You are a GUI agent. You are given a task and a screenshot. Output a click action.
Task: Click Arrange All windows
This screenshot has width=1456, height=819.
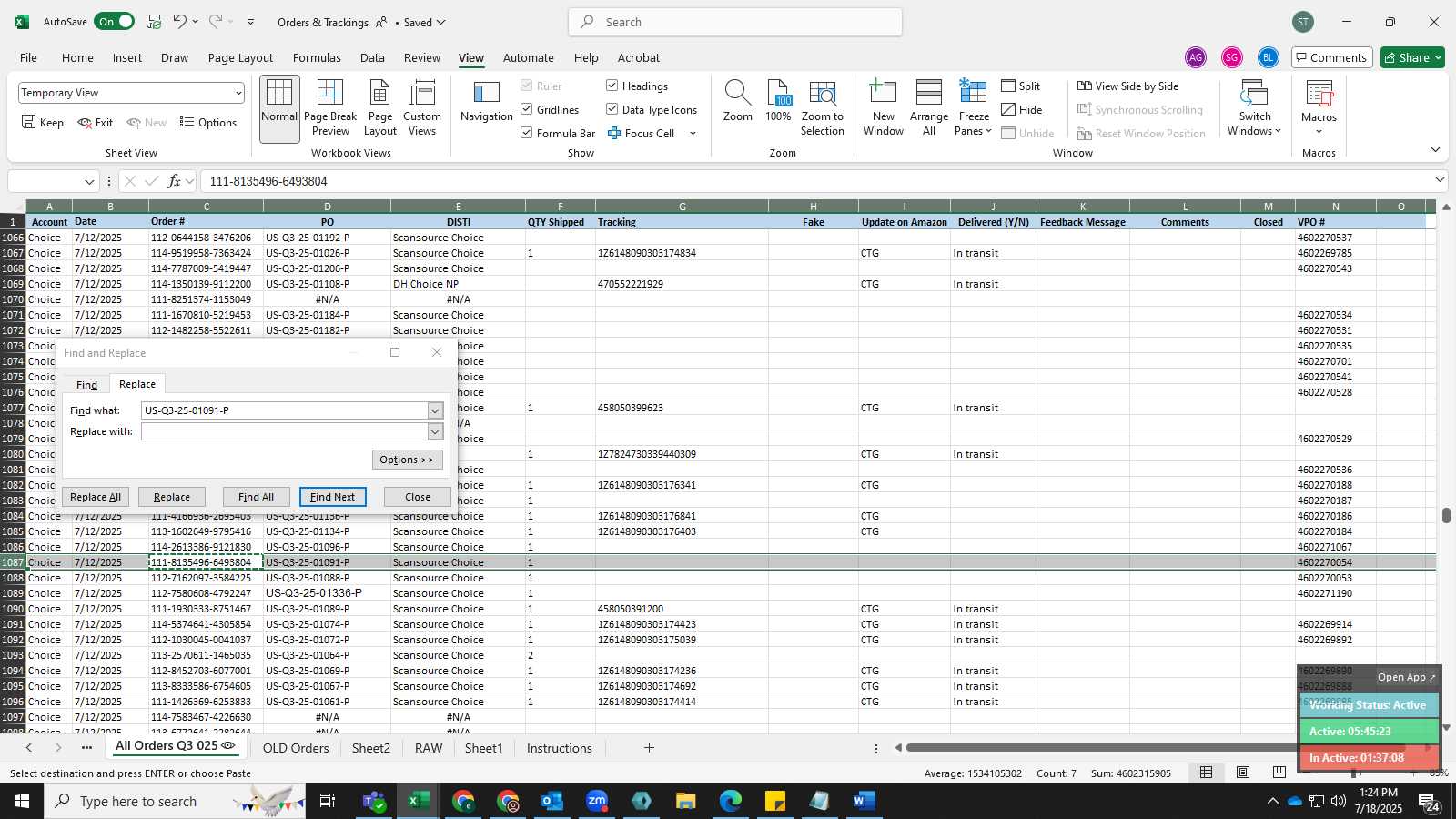[929, 108]
